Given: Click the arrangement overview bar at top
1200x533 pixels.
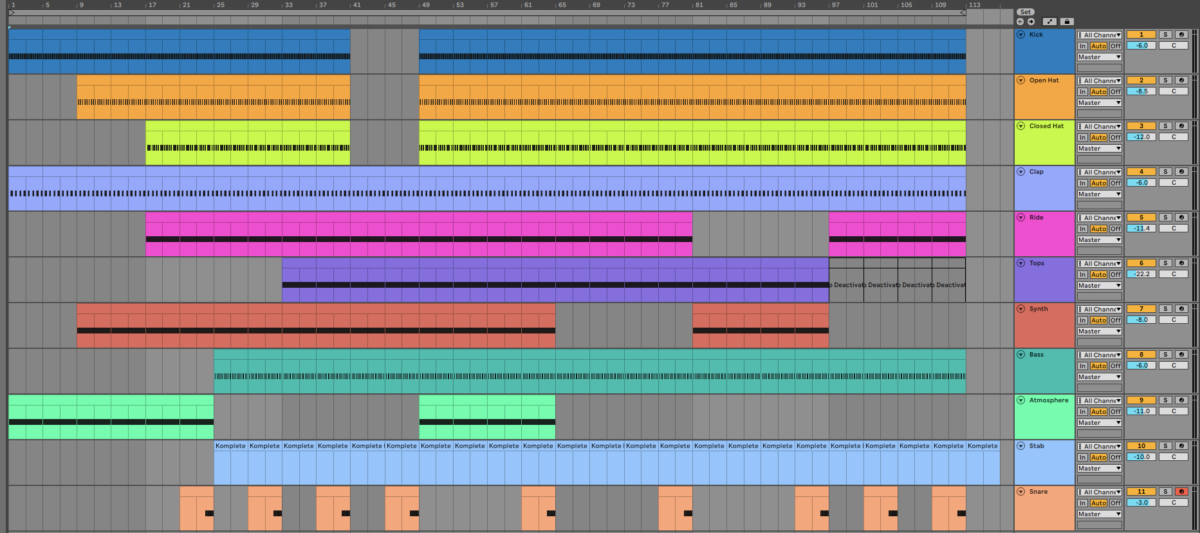Looking at the screenshot, I should pyautogui.click(x=487, y=14).
